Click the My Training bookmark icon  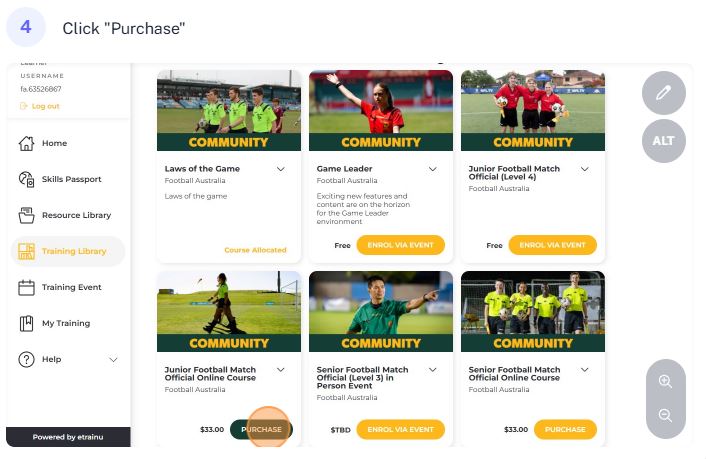[26, 323]
